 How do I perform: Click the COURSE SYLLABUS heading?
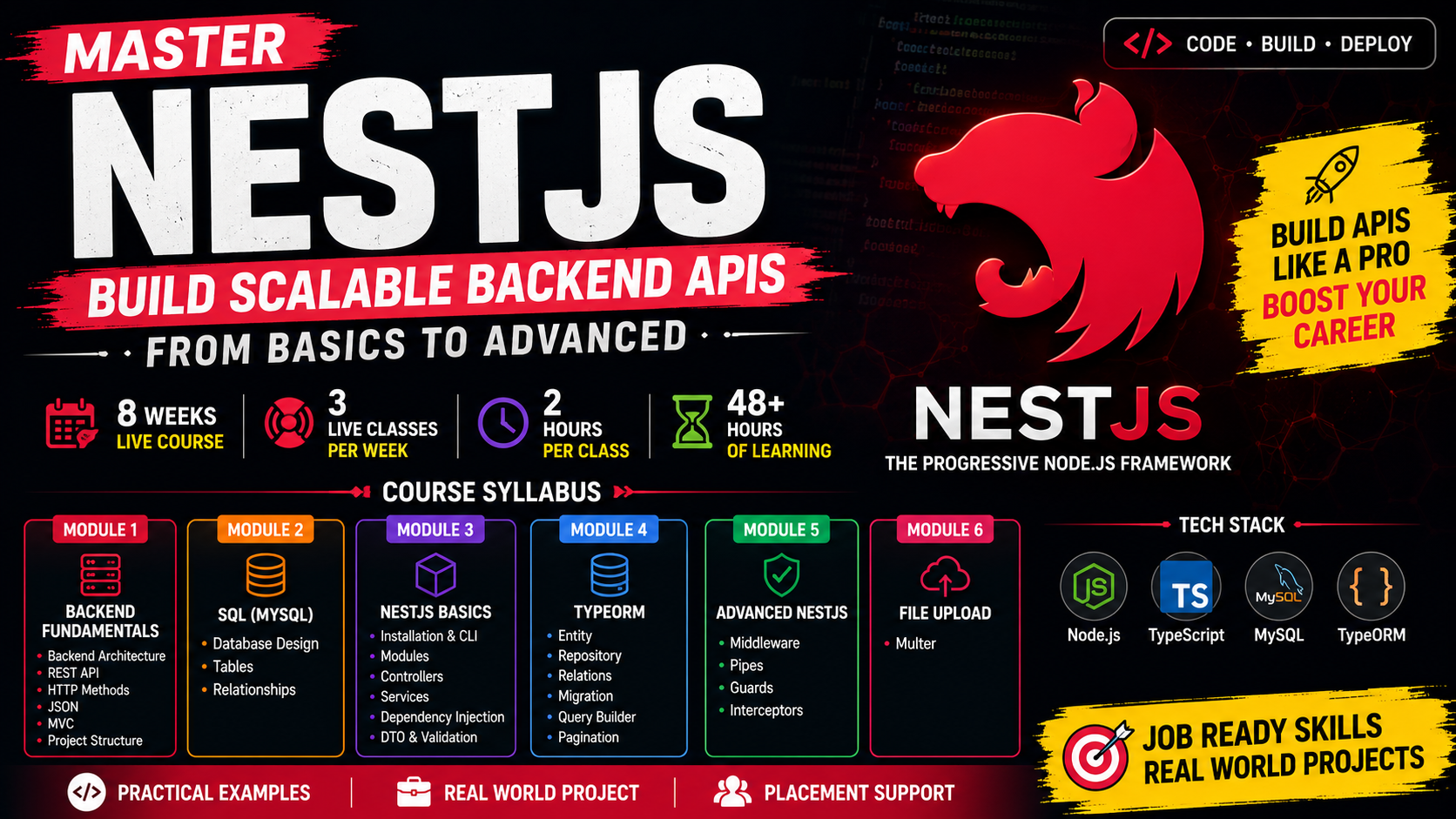tap(492, 493)
